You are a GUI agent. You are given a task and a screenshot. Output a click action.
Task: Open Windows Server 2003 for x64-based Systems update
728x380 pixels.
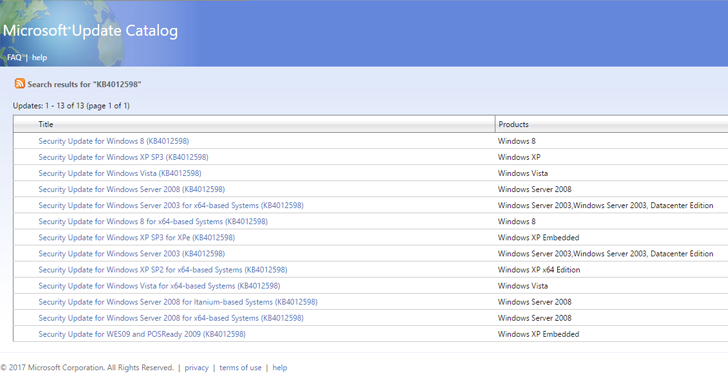tap(171, 205)
